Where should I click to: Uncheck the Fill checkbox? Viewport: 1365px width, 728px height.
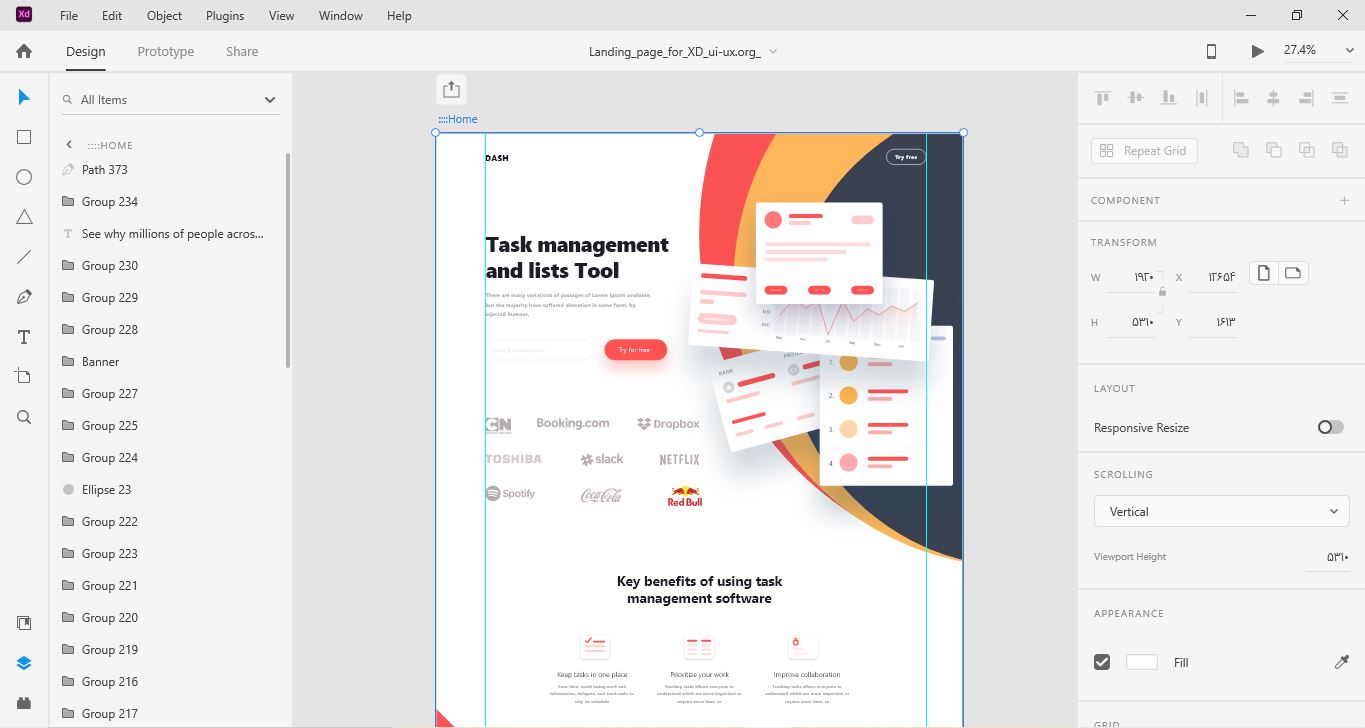1102,662
